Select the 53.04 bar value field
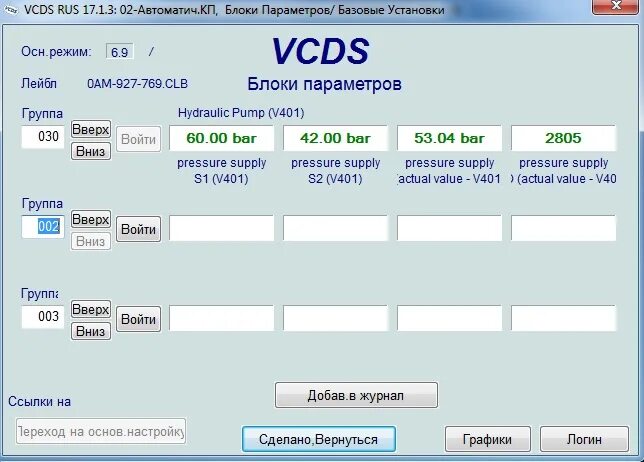The image size is (644, 462). pos(449,138)
